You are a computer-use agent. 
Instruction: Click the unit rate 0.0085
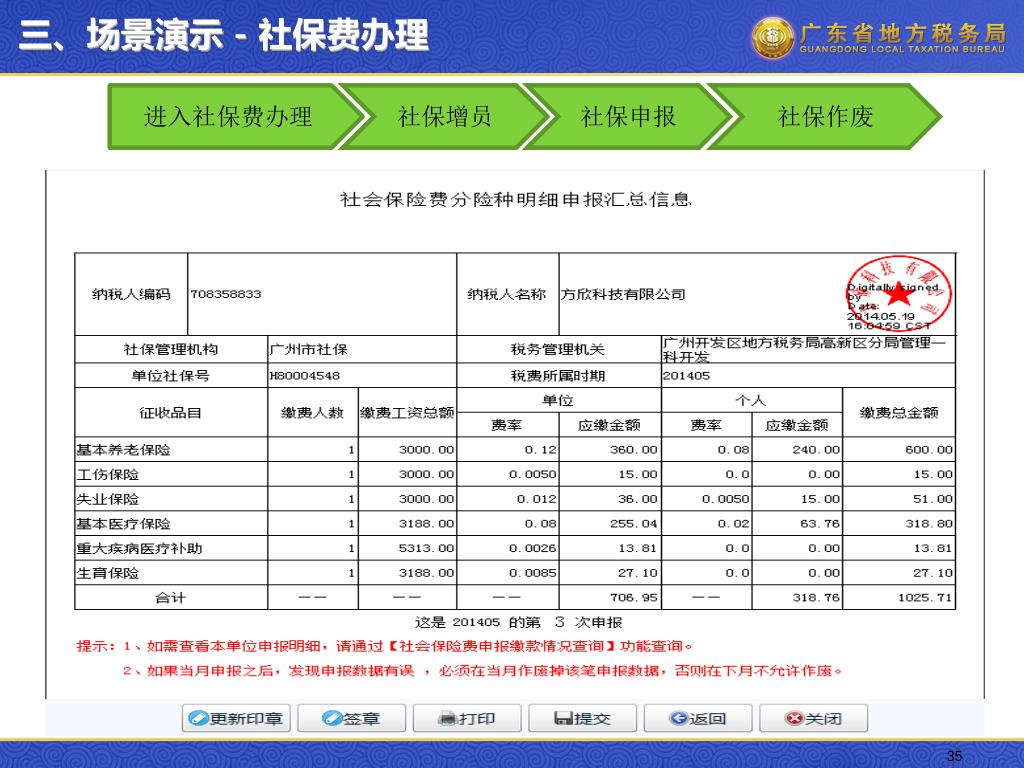click(533, 573)
